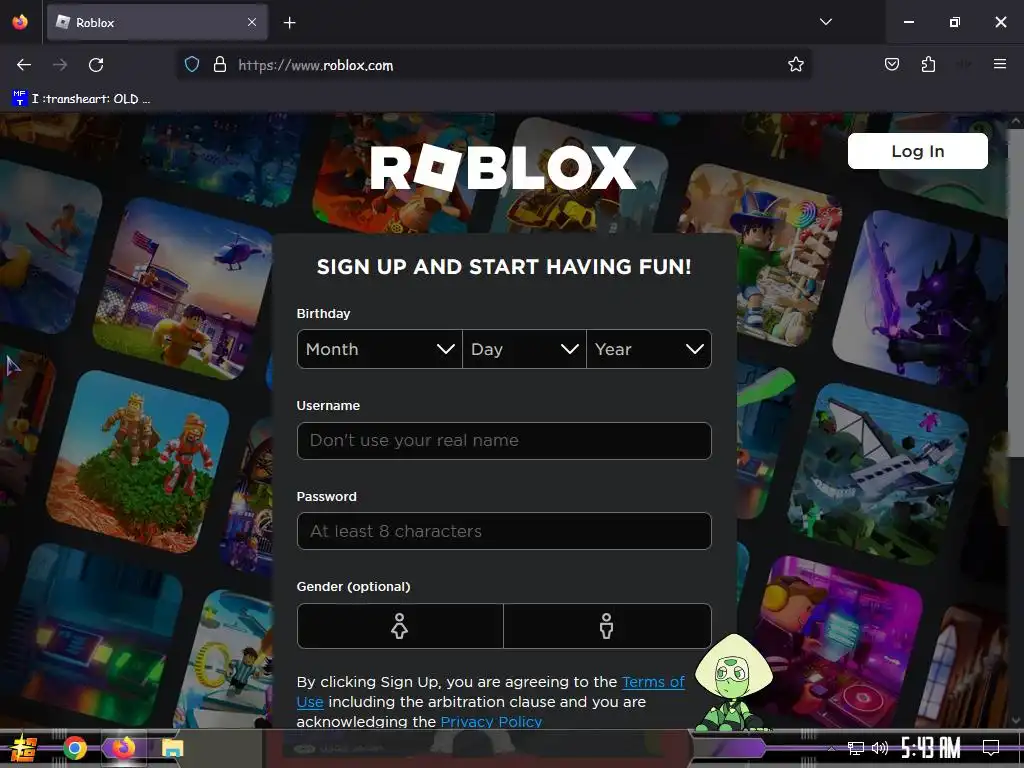1024x768 pixels.
Task: Click the Firefox forward arrow
Action: point(59,65)
